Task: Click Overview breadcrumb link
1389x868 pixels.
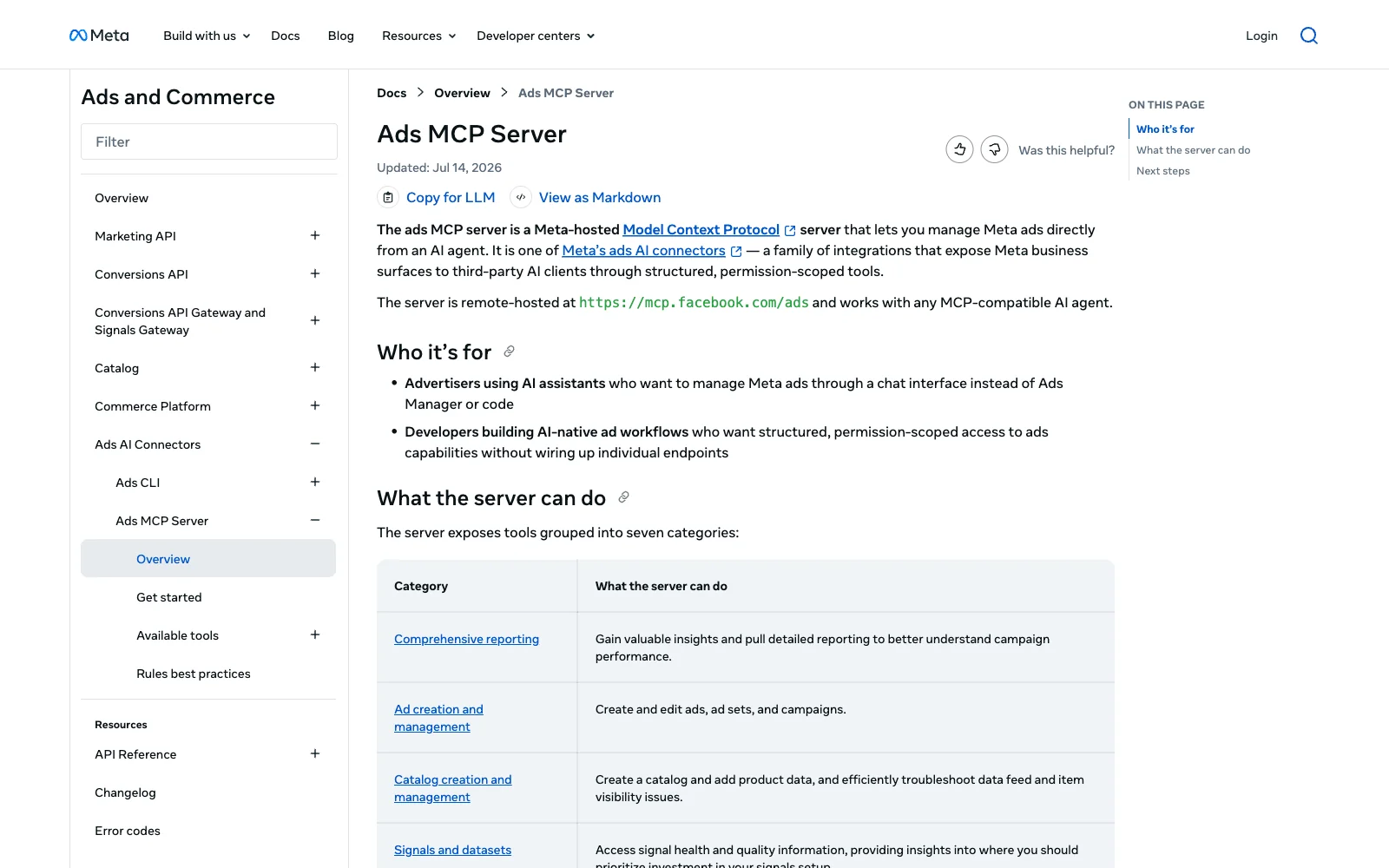Action: tap(462, 93)
